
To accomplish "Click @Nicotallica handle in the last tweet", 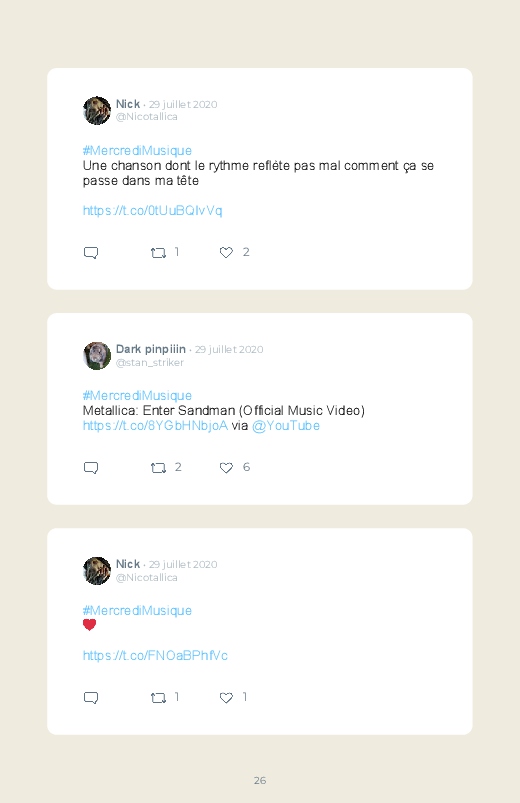I will click(147, 578).
